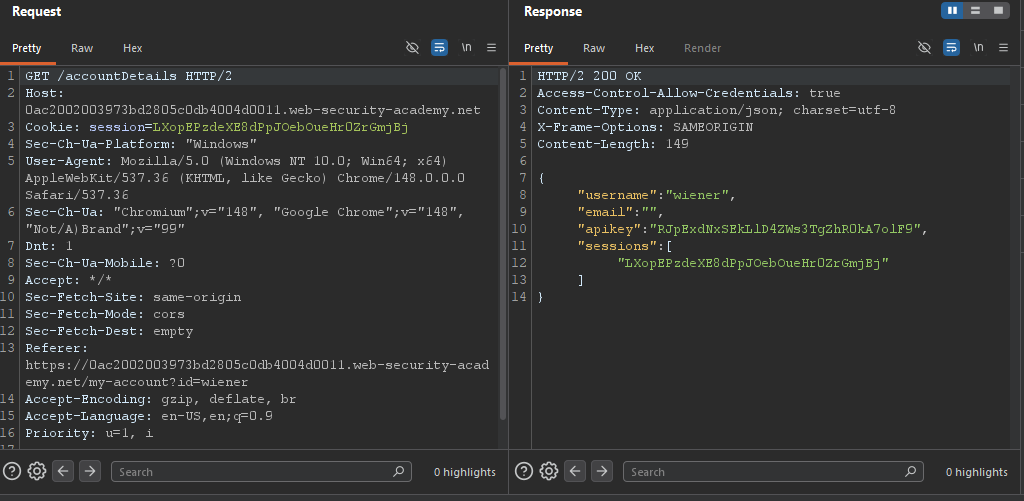Click the Response panel title

(552, 11)
